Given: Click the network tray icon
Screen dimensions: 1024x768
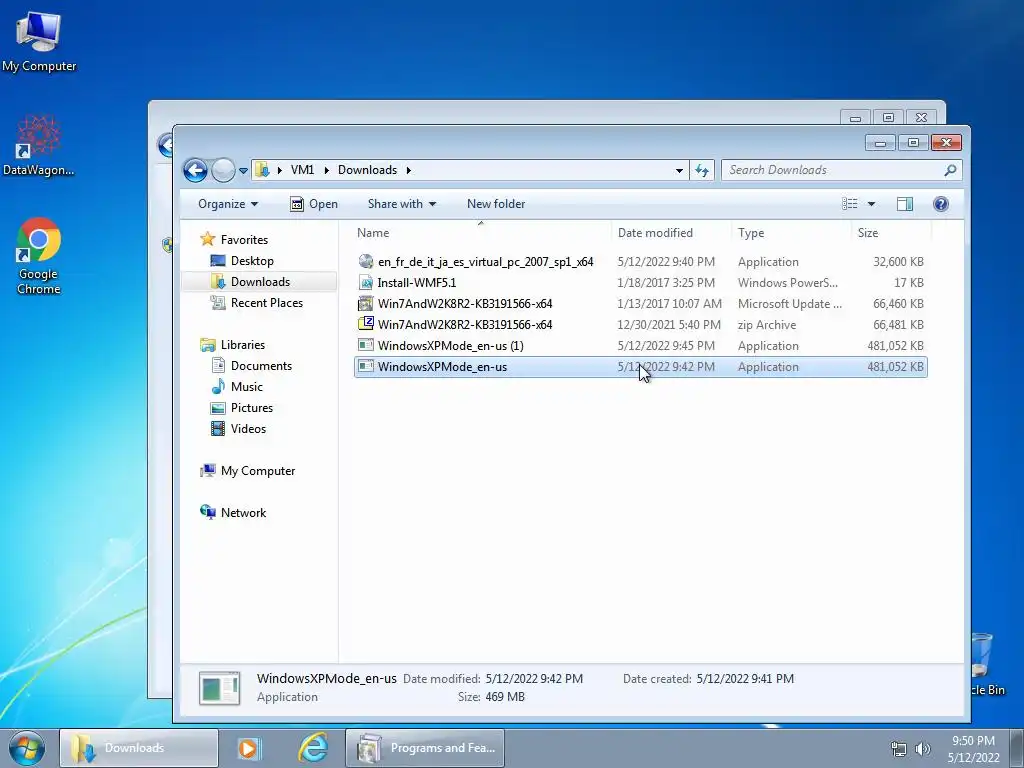Looking at the screenshot, I should 899,749.
